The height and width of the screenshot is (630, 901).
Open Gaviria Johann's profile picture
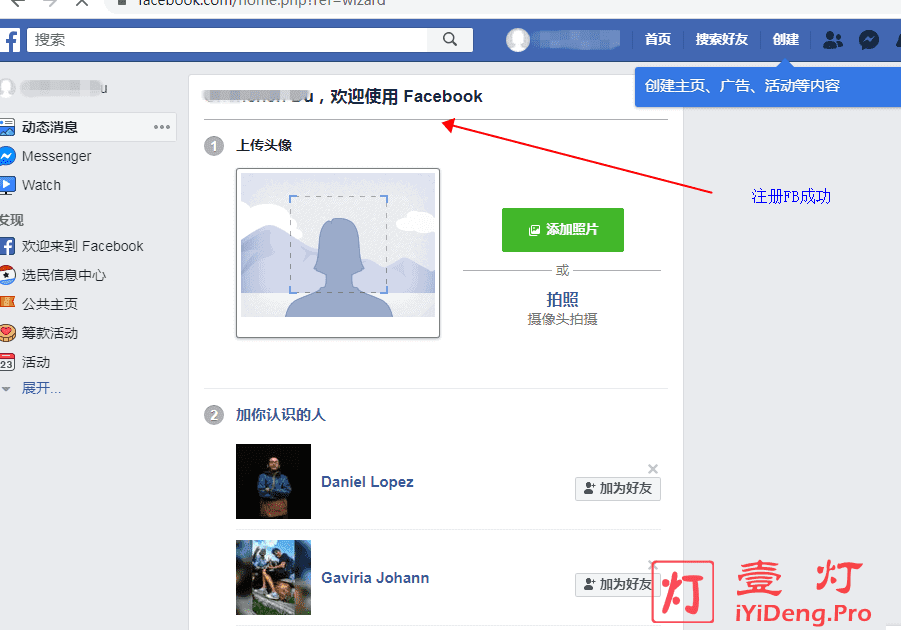(273, 577)
